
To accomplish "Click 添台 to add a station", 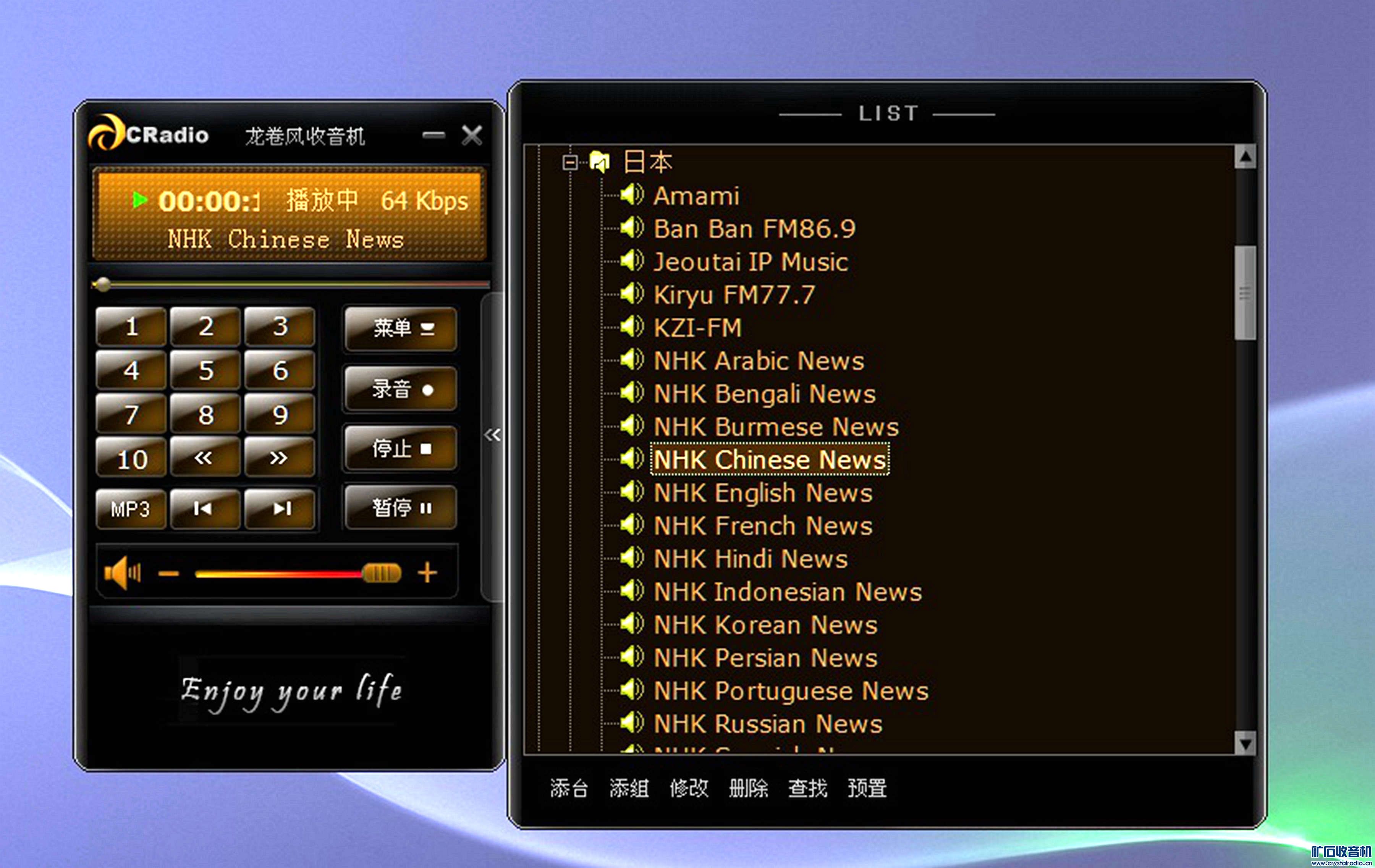I will pos(569,789).
